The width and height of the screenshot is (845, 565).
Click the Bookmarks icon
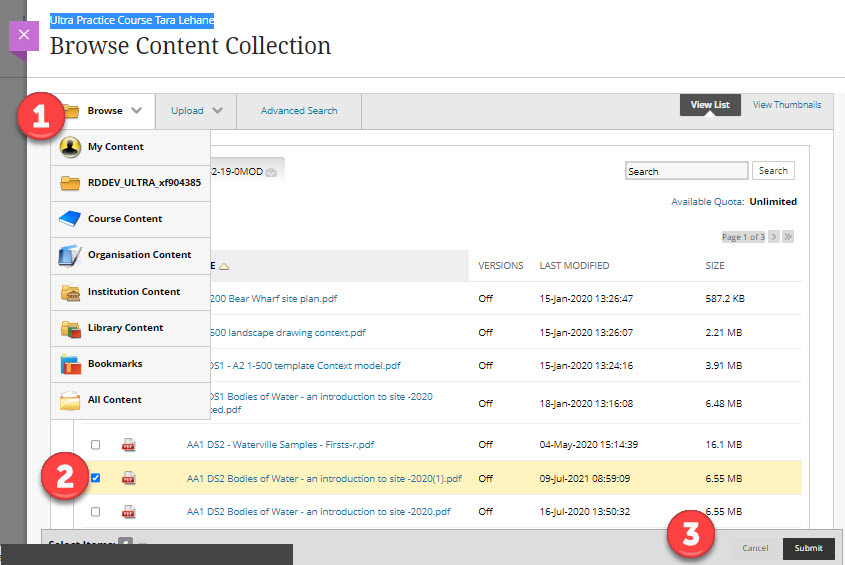click(70, 364)
